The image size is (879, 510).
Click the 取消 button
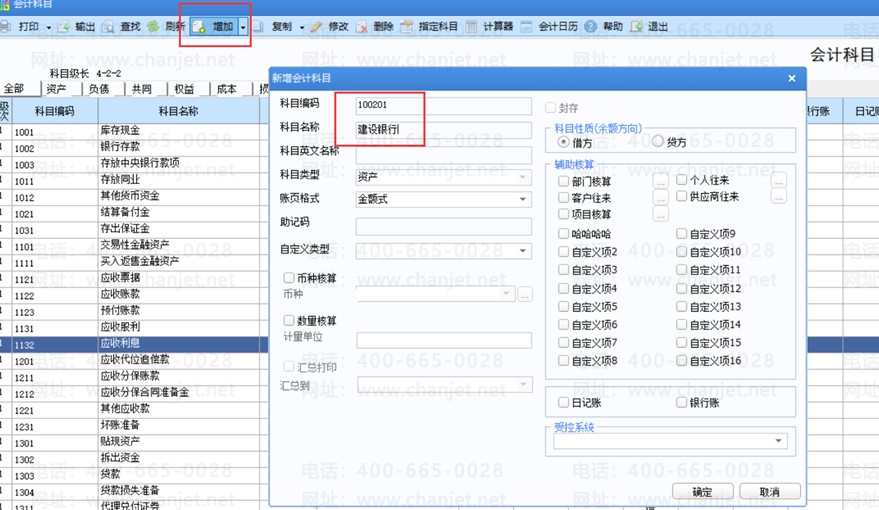pyautogui.click(x=770, y=492)
